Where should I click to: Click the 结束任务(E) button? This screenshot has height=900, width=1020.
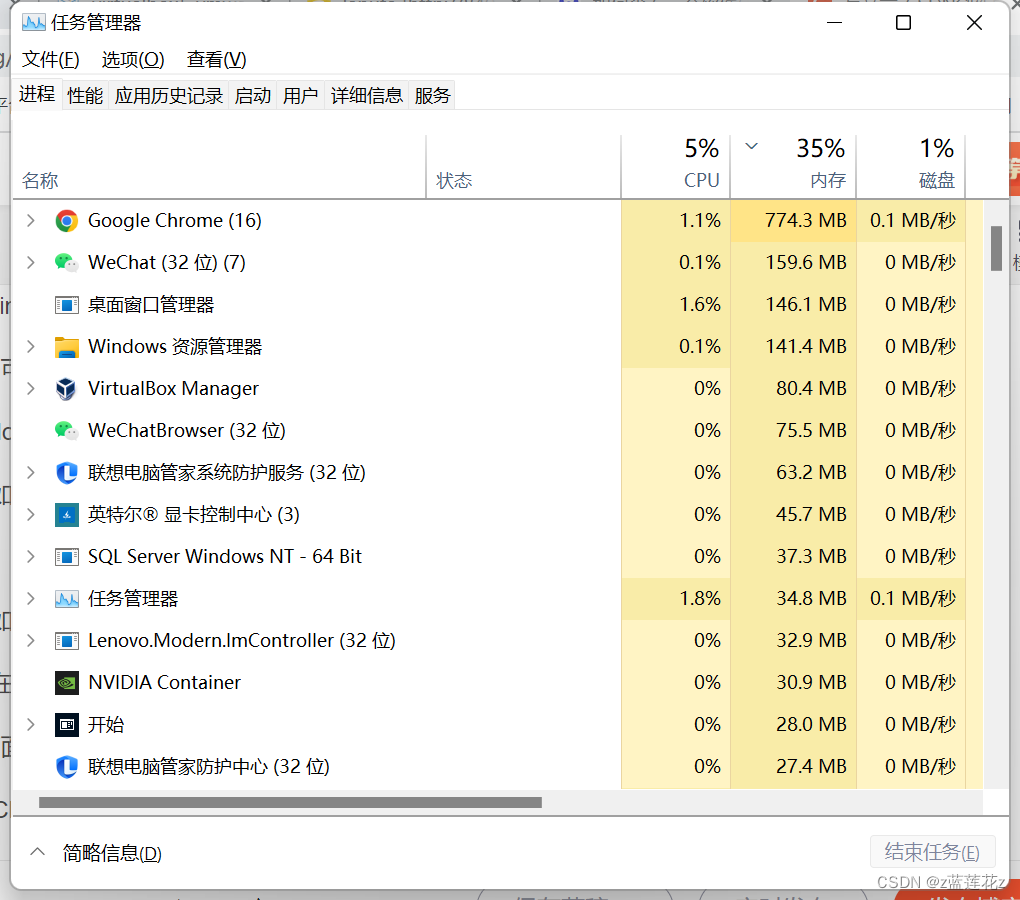[932, 852]
